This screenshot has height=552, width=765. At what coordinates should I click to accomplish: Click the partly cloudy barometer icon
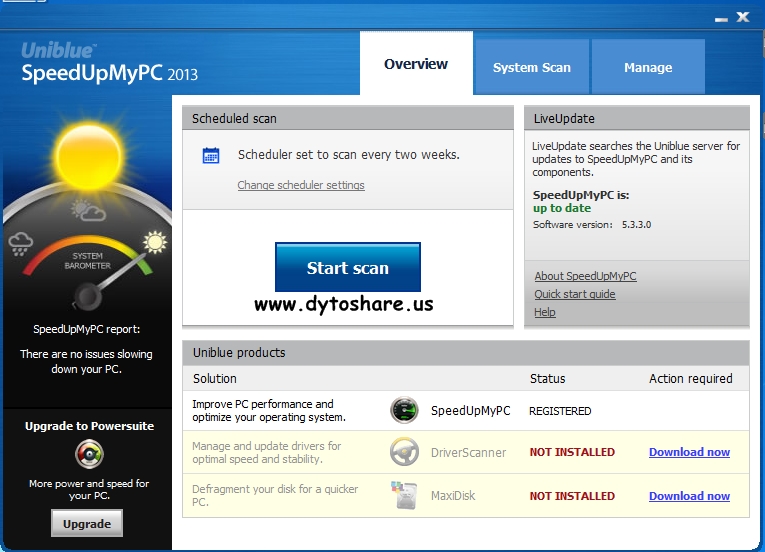tap(87, 210)
